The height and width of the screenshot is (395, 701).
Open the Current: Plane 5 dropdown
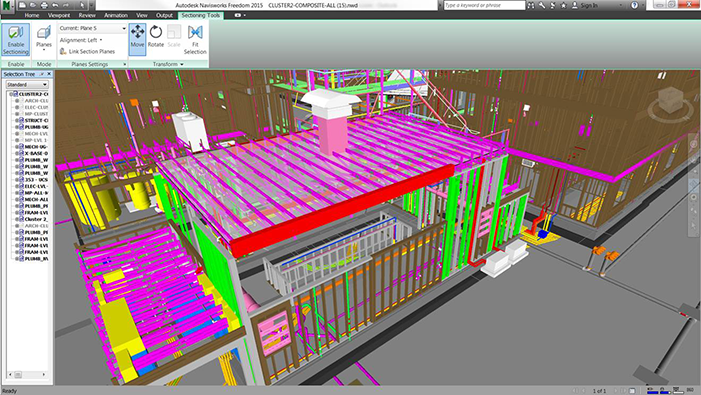coord(93,28)
